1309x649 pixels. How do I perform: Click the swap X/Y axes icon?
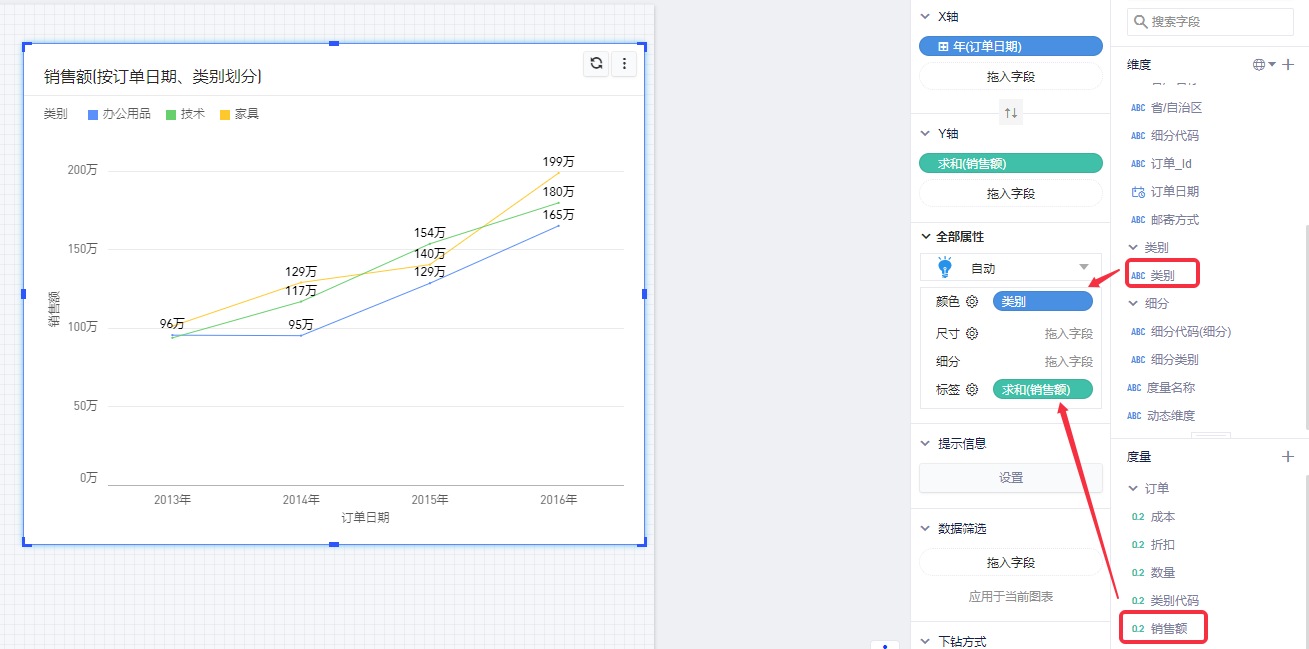point(1011,113)
